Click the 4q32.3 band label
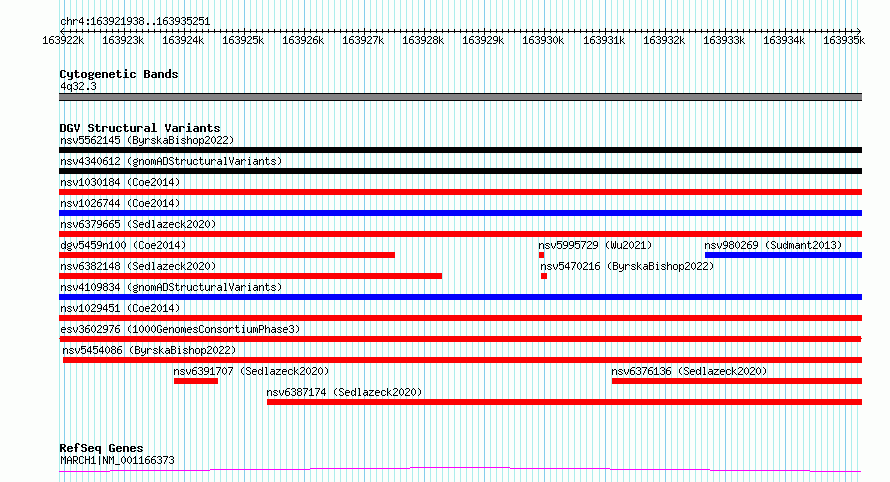 point(78,86)
